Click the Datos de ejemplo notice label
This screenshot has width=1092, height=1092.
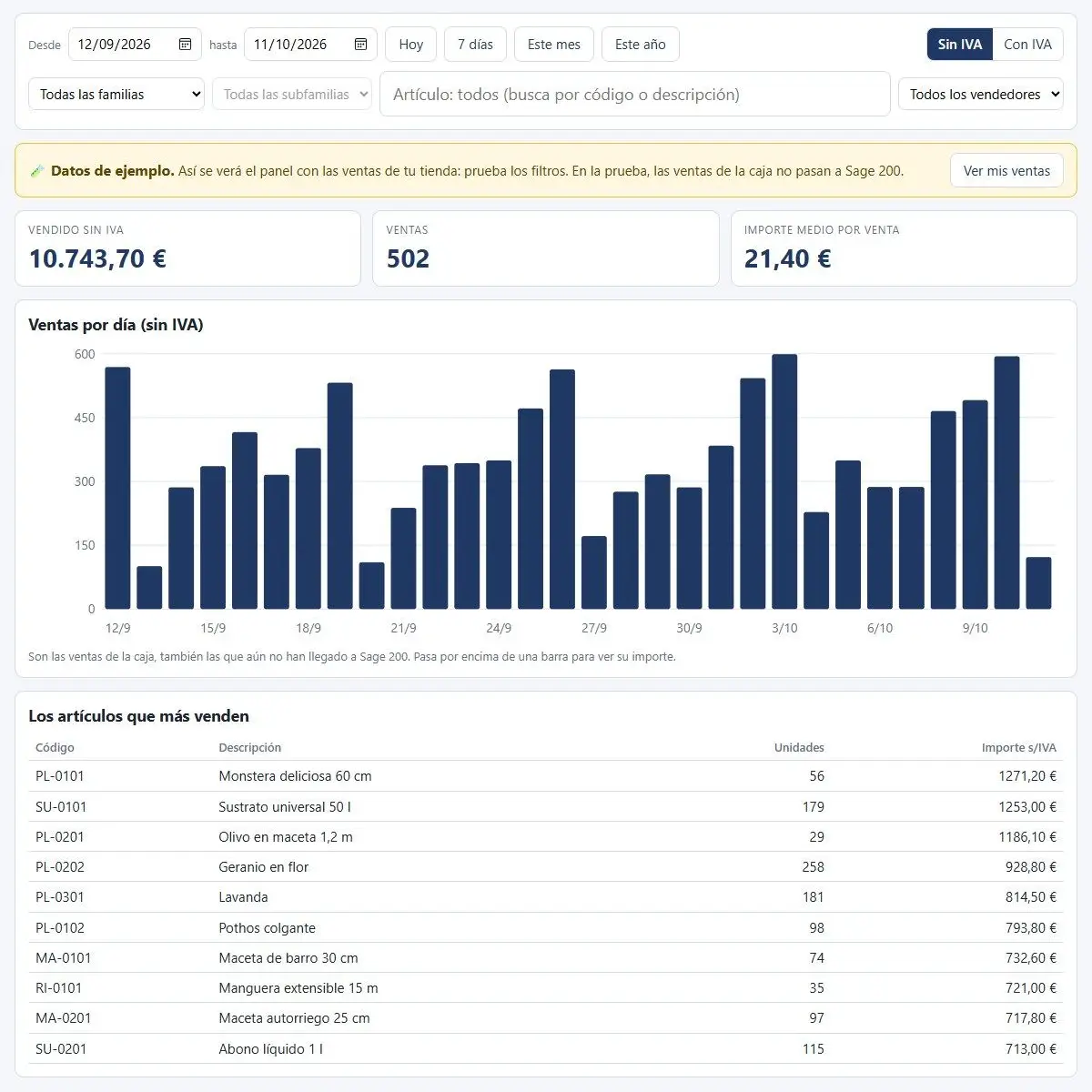point(113,170)
